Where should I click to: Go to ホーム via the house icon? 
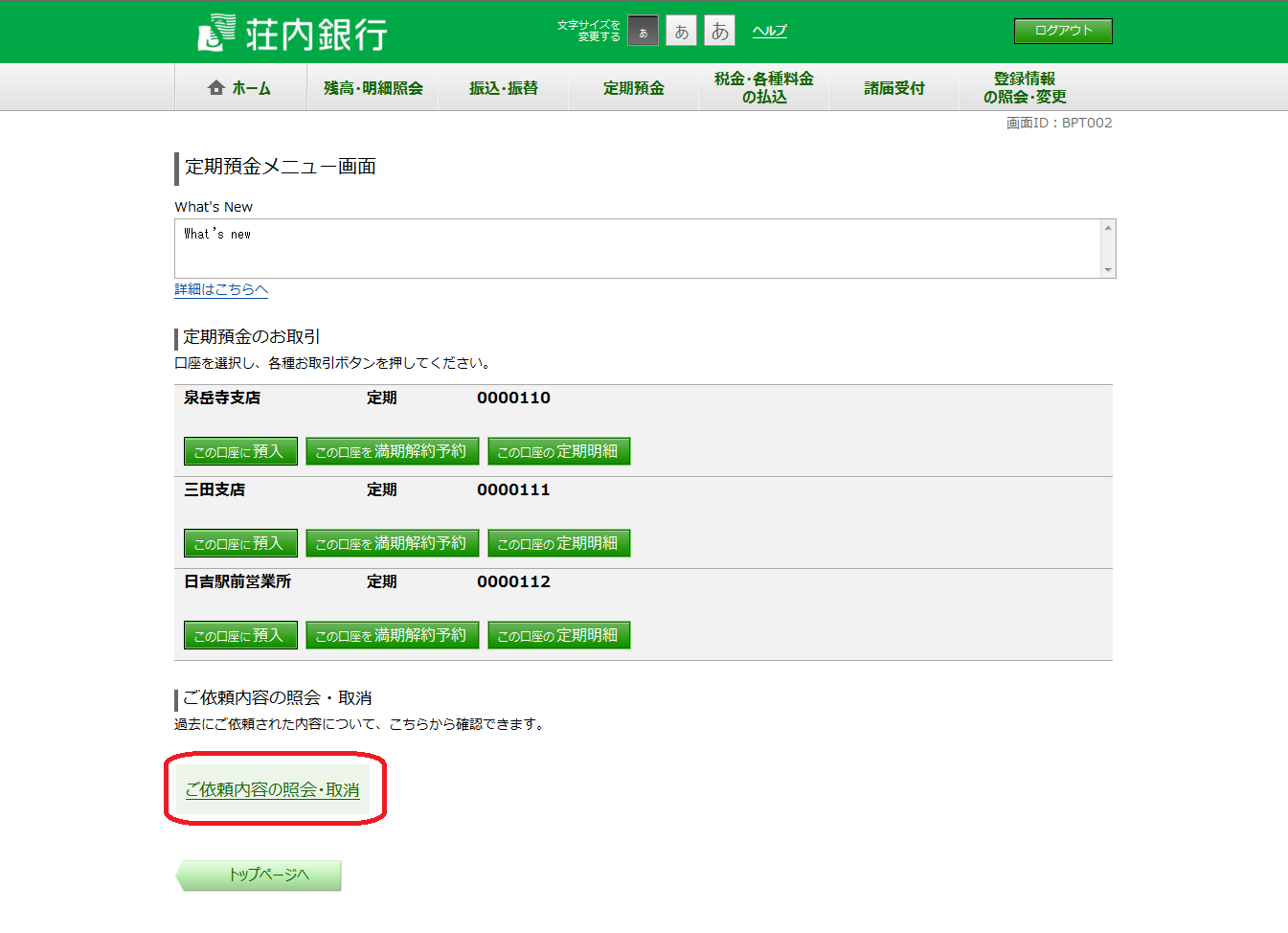(x=216, y=88)
